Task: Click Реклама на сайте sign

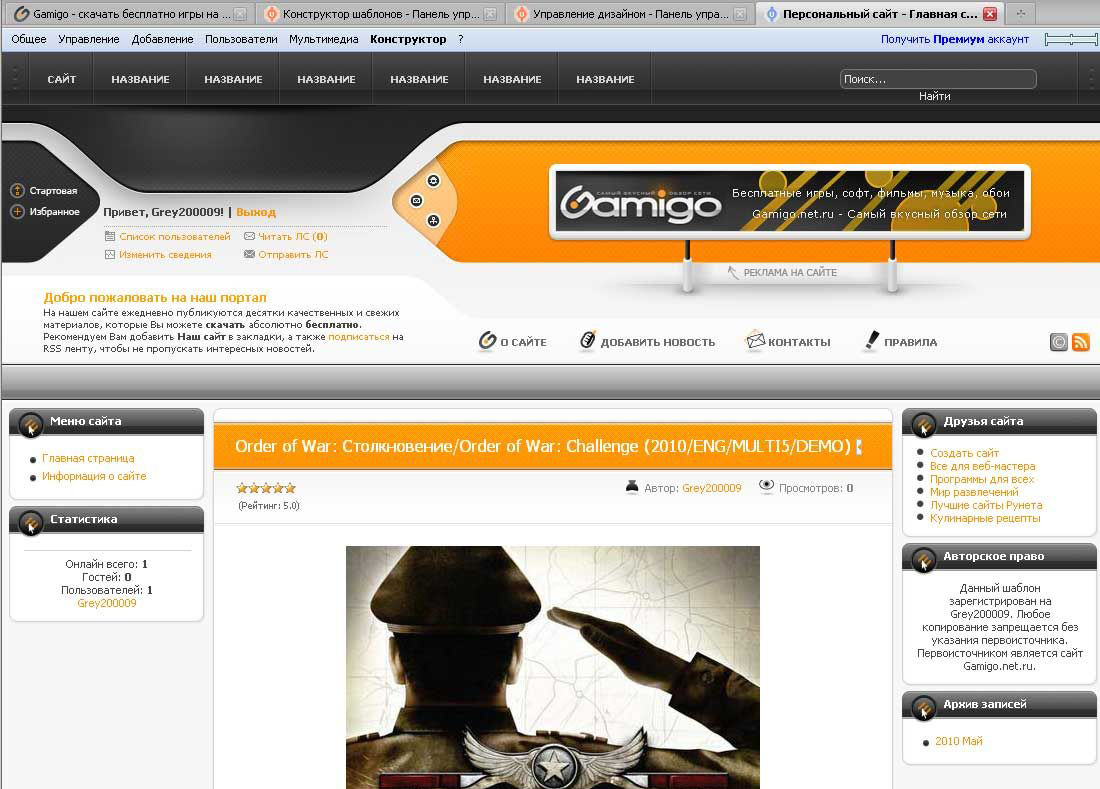Action: coord(790,272)
